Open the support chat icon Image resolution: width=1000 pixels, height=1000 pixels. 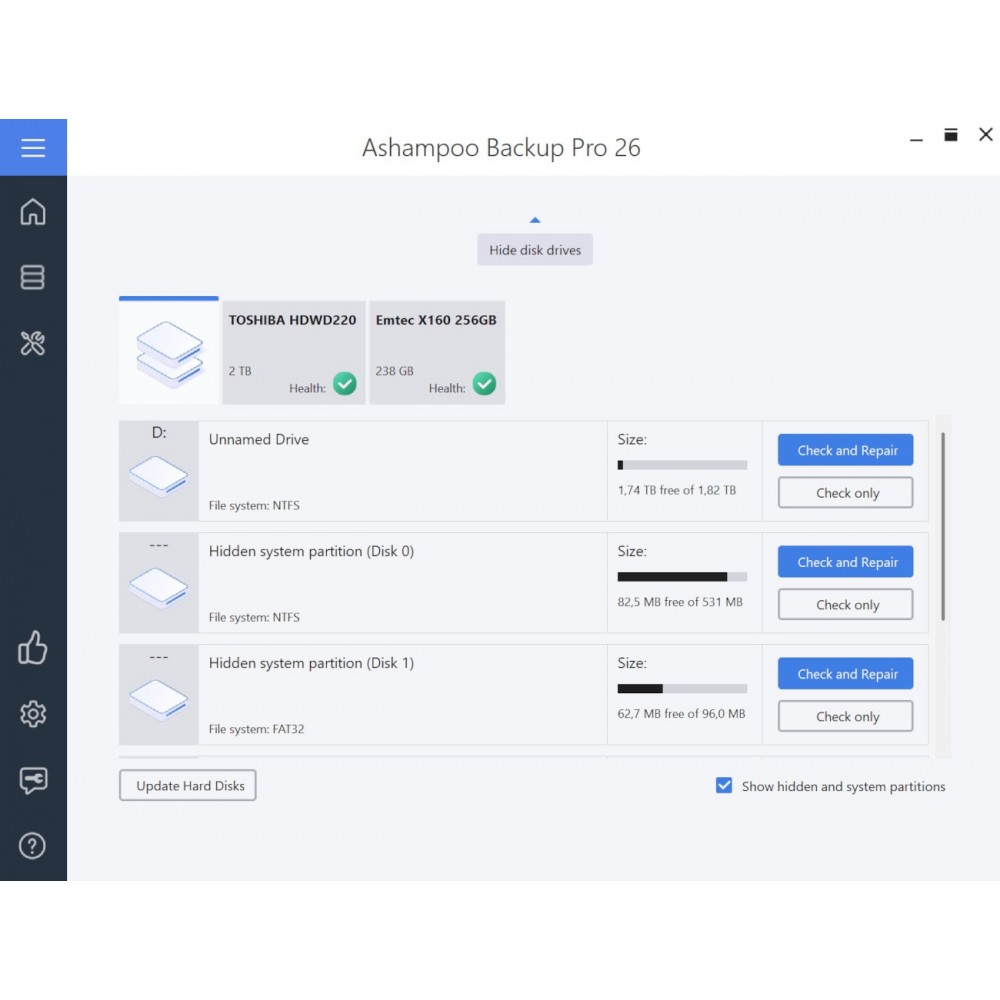point(33,780)
